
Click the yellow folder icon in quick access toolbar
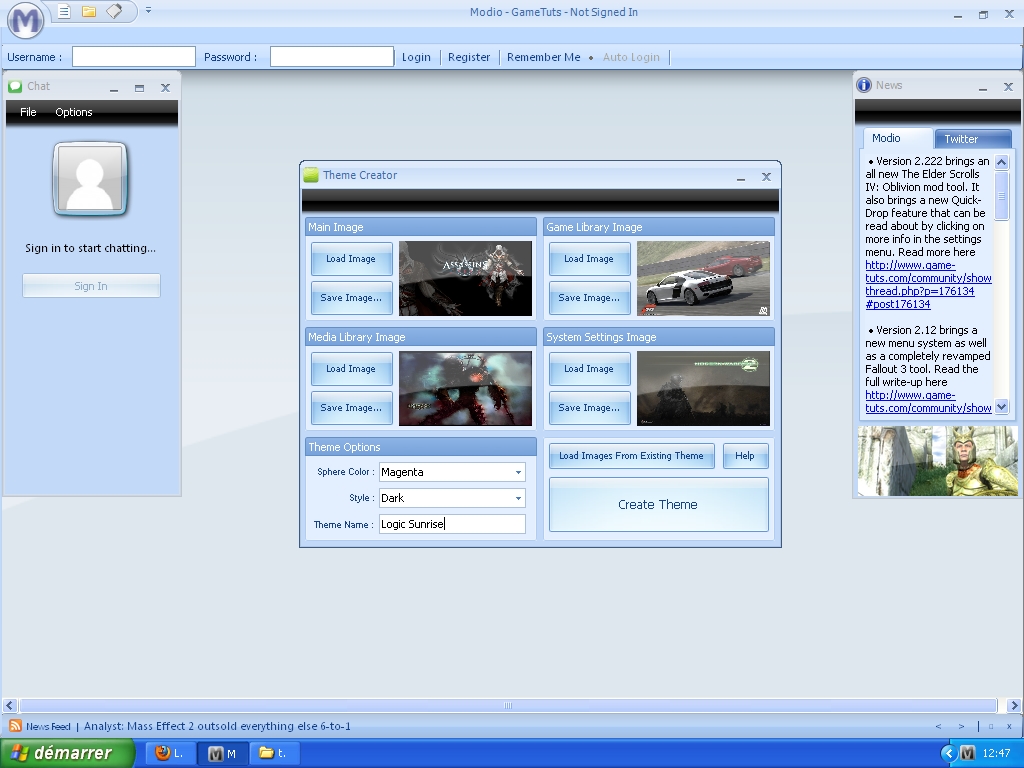[x=89, y=11]
